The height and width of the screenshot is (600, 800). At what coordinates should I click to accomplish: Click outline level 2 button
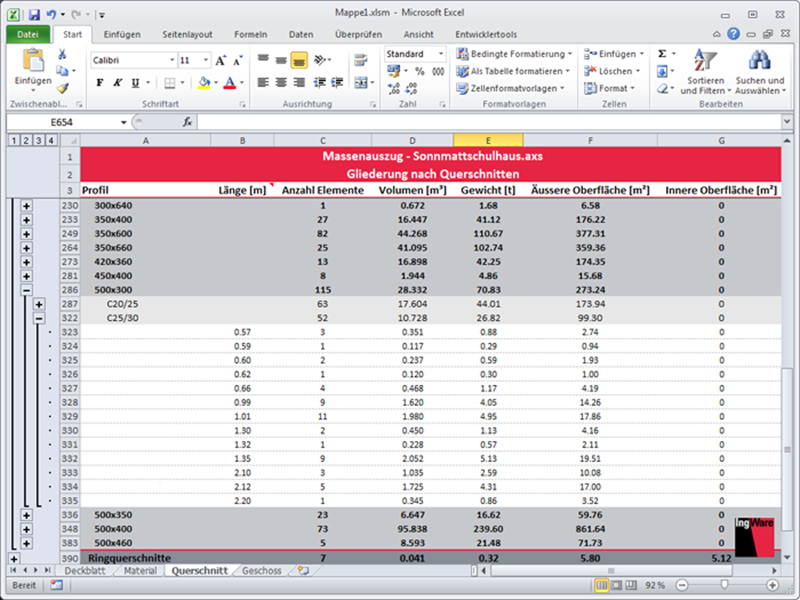[x=25, y=140]
